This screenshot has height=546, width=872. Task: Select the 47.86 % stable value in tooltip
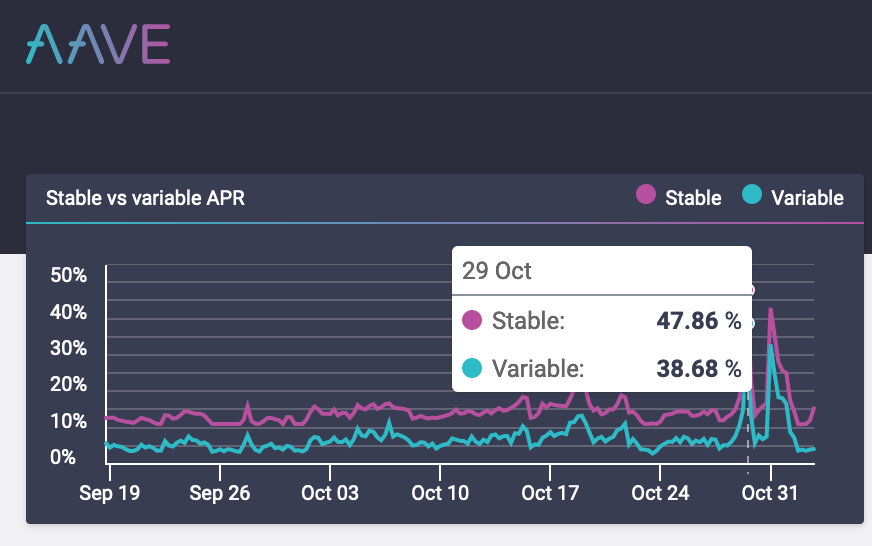[x=698, y=321]
